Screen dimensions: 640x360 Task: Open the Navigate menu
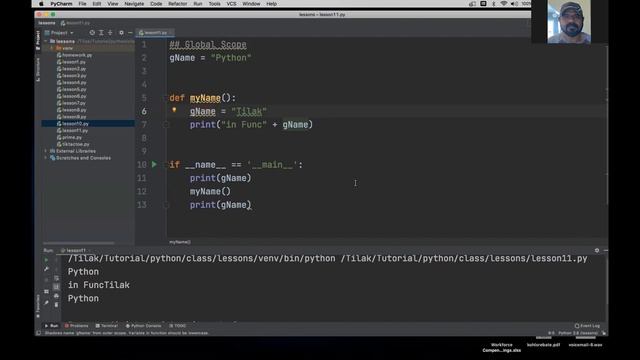click(x=134, y=4)
